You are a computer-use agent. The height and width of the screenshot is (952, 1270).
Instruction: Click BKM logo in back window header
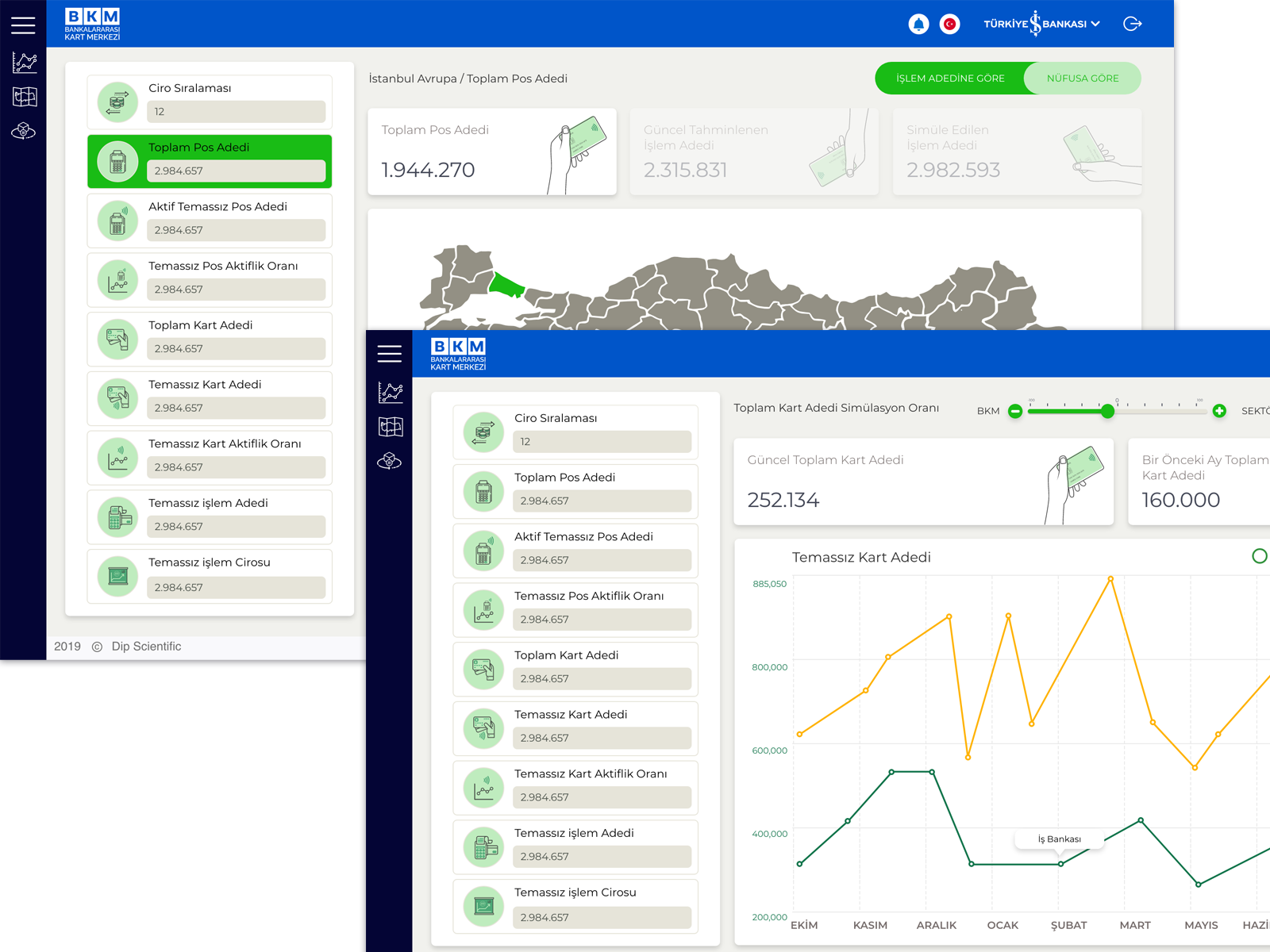(92, 24)
